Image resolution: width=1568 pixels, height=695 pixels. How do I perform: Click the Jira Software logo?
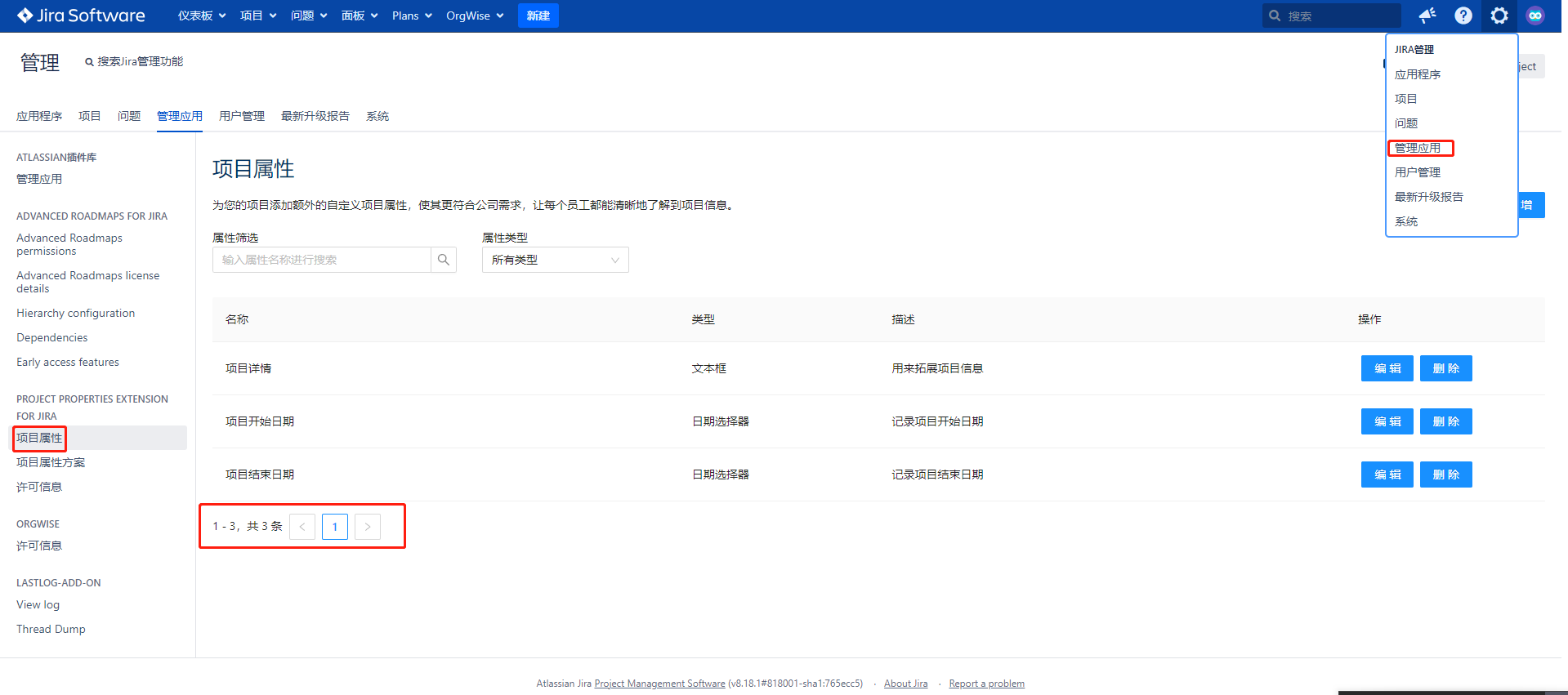pyautogui.click(x=81, y=16)
